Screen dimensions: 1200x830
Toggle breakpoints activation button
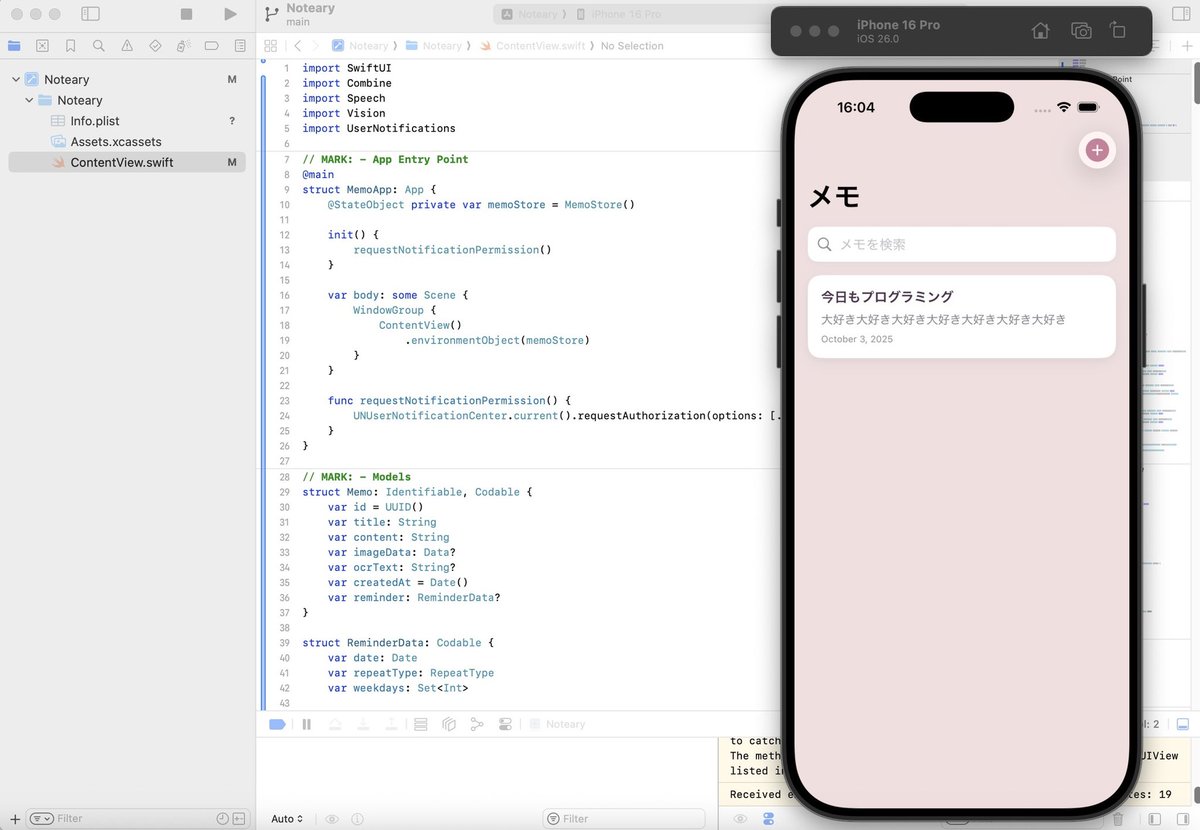click(x=277, y=724)
